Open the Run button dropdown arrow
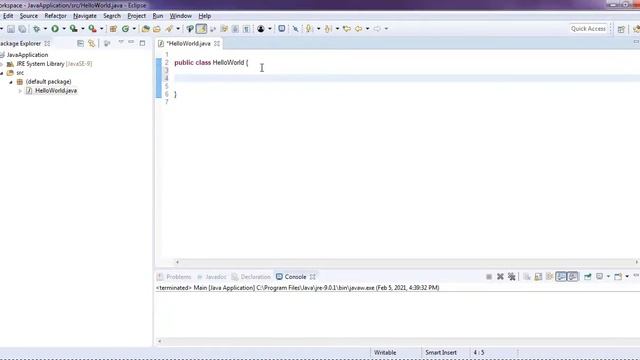 coord(64,29)
